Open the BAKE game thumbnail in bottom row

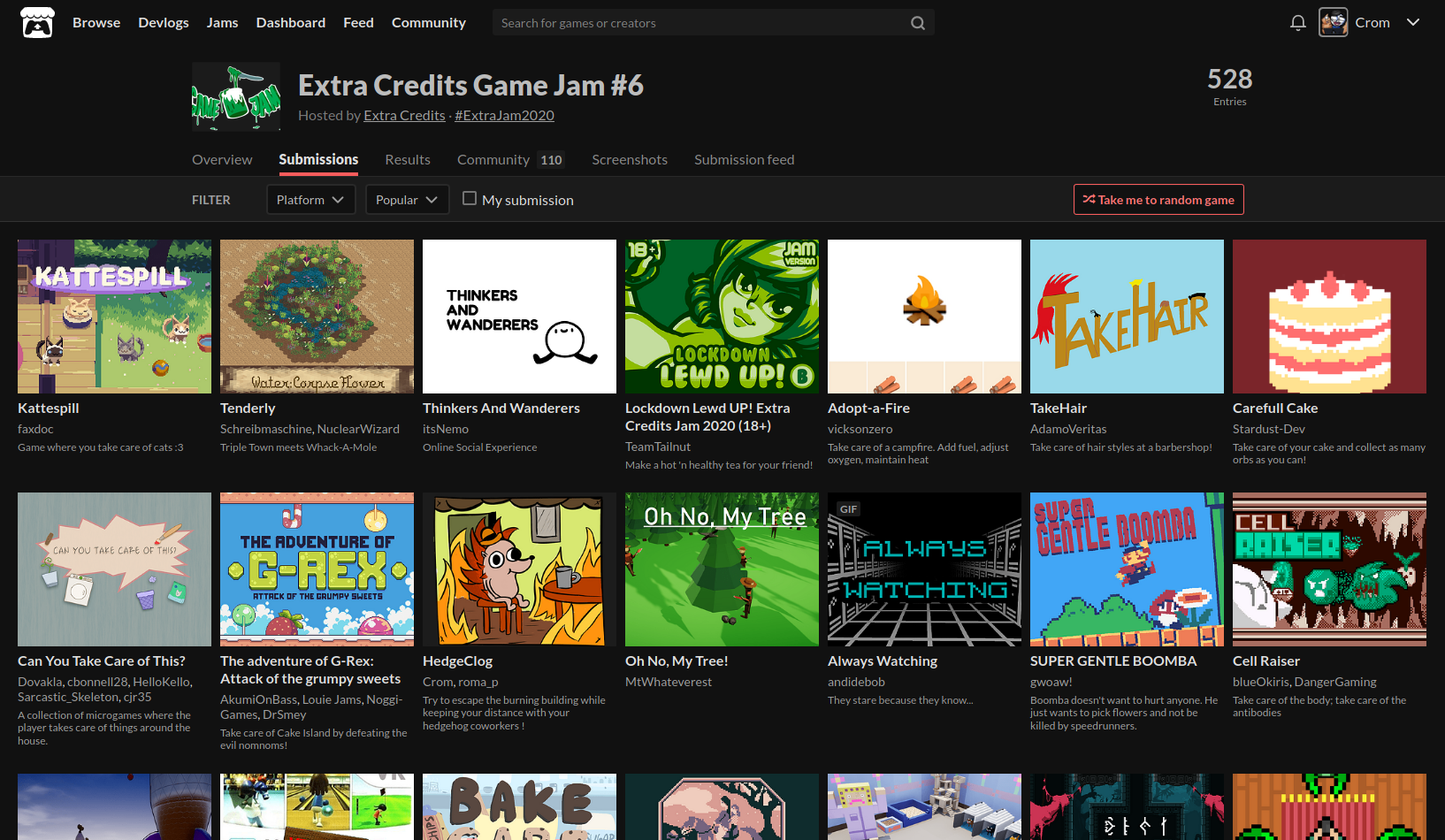click(519, 806)
